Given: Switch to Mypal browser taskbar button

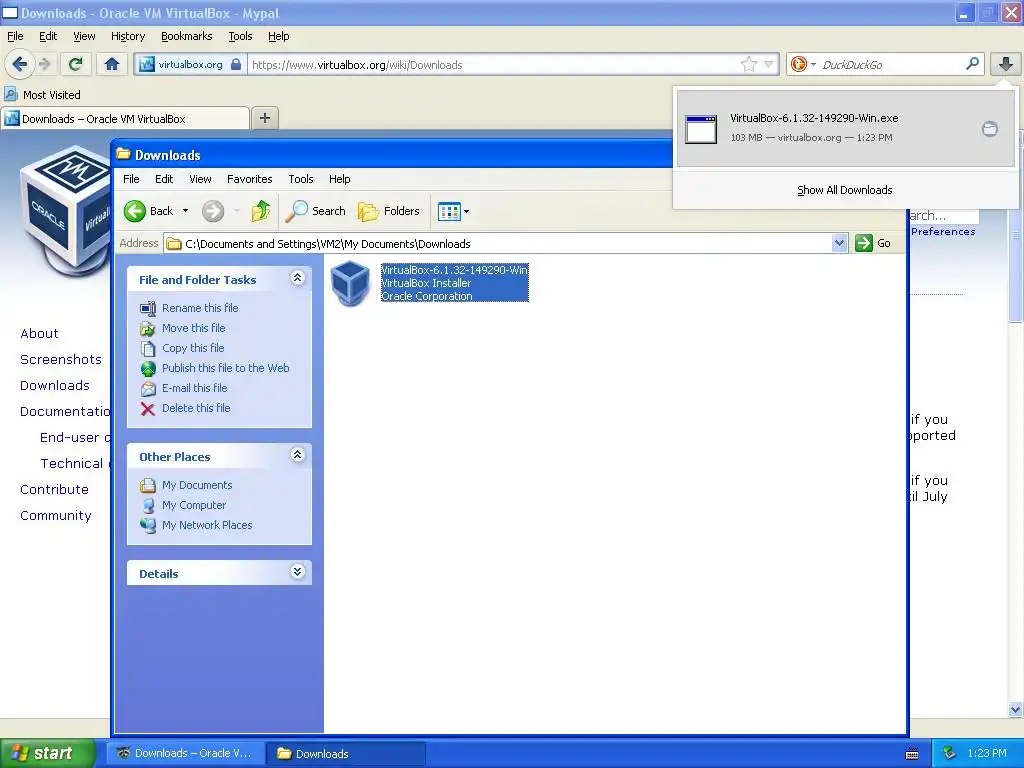Looking at the screenshot, I should [185, 754].
